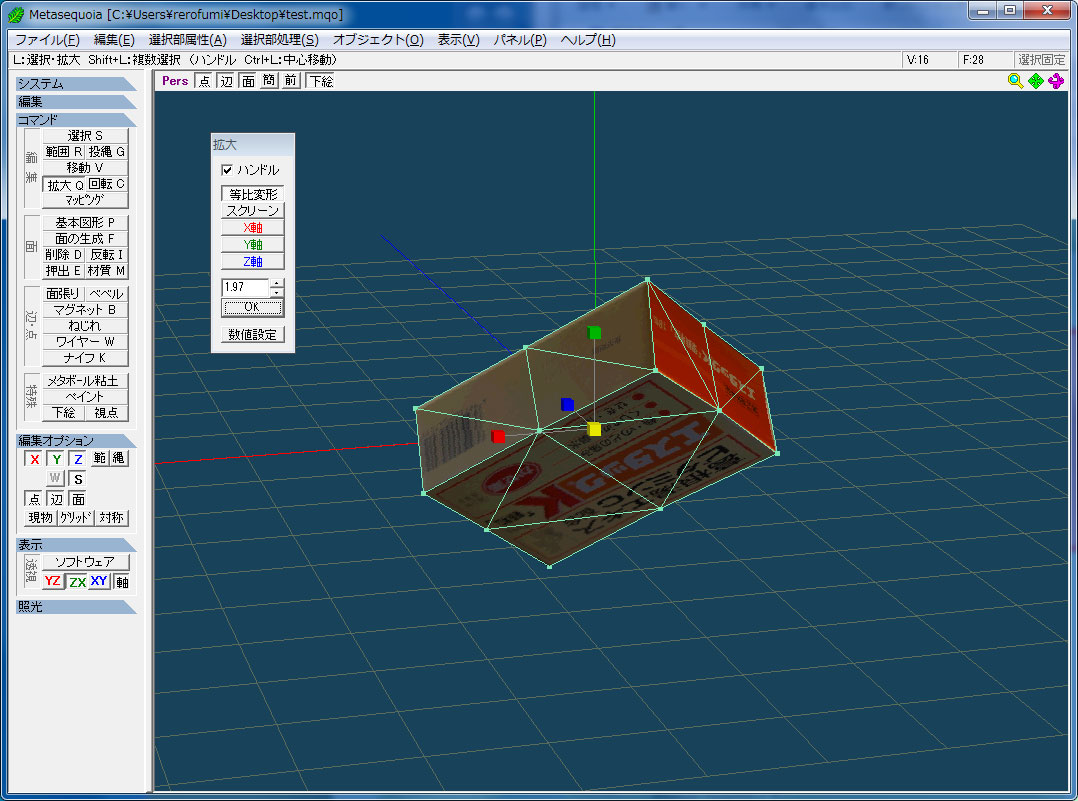1078x801 pixels.
Task: Activate the 移動 V move tool
Action: (x=85, y=167)
